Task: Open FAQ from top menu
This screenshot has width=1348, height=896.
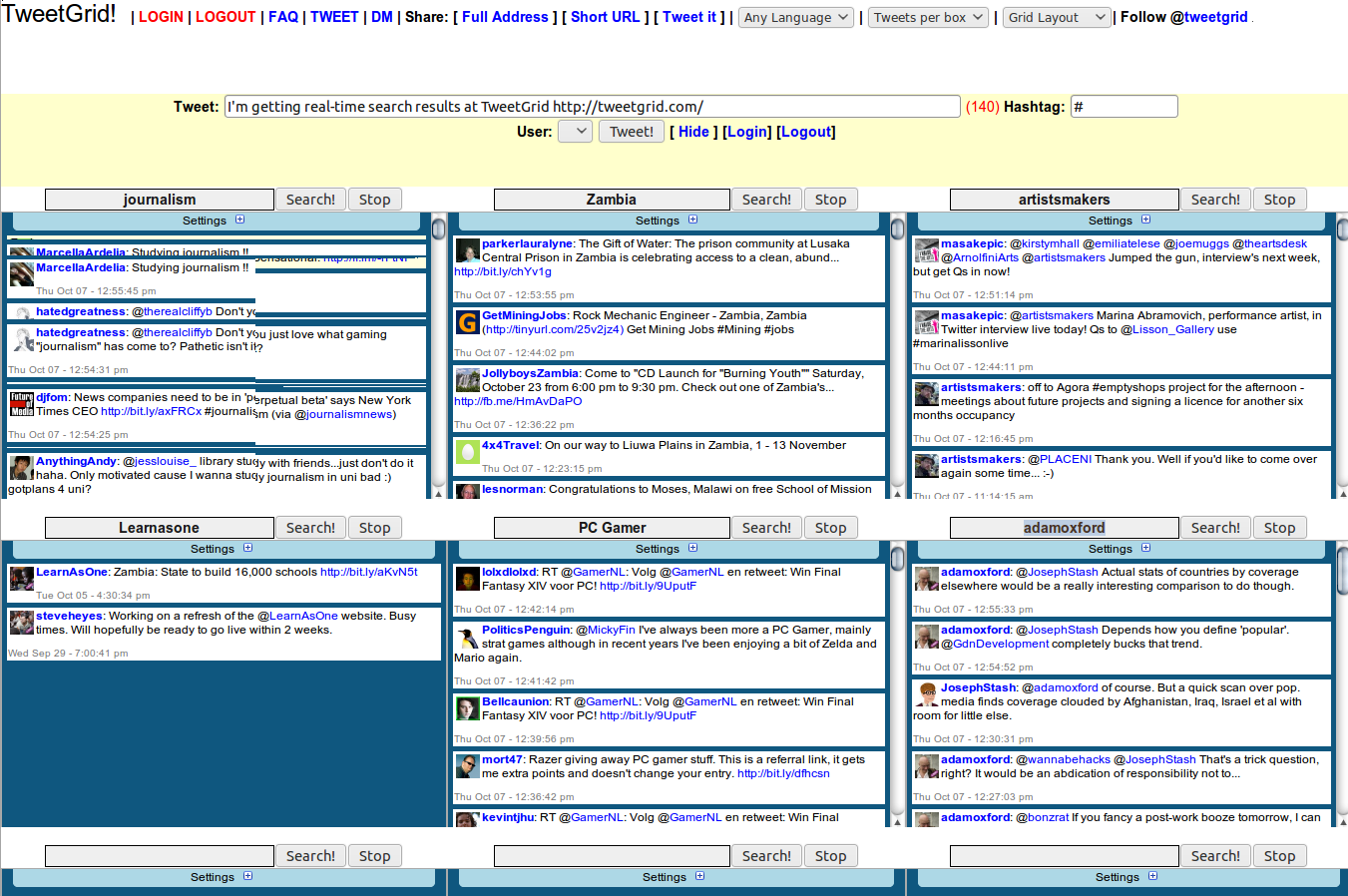Action: tap(283, 17)
